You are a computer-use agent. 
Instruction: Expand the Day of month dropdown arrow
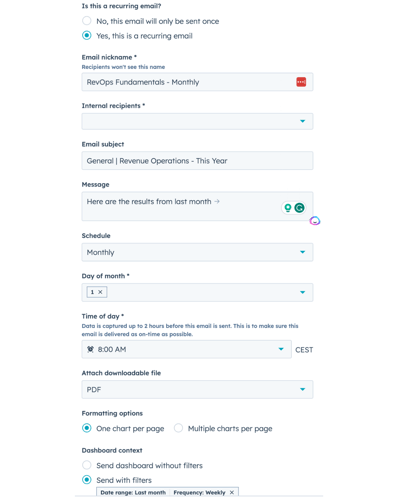tap(302, 292)
